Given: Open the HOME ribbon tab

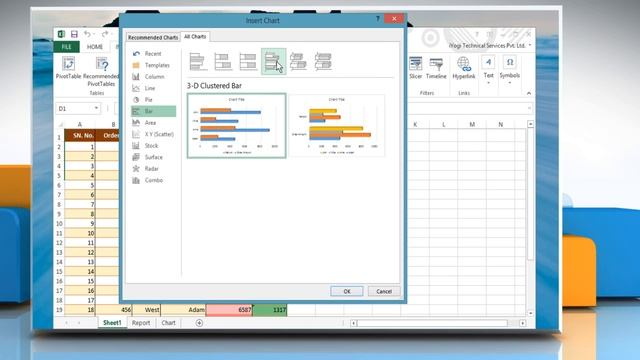Looking at the screenshot, I should 95,47.
